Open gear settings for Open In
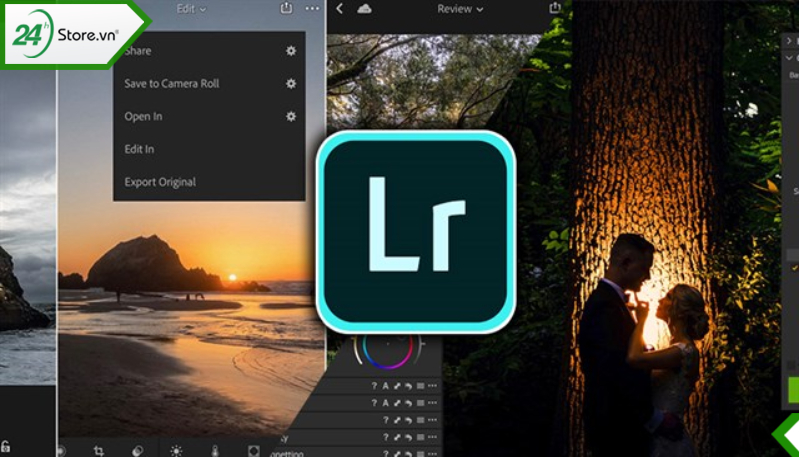Image resolution: width=799 pixels, height=457 pixels. point(291,116)
